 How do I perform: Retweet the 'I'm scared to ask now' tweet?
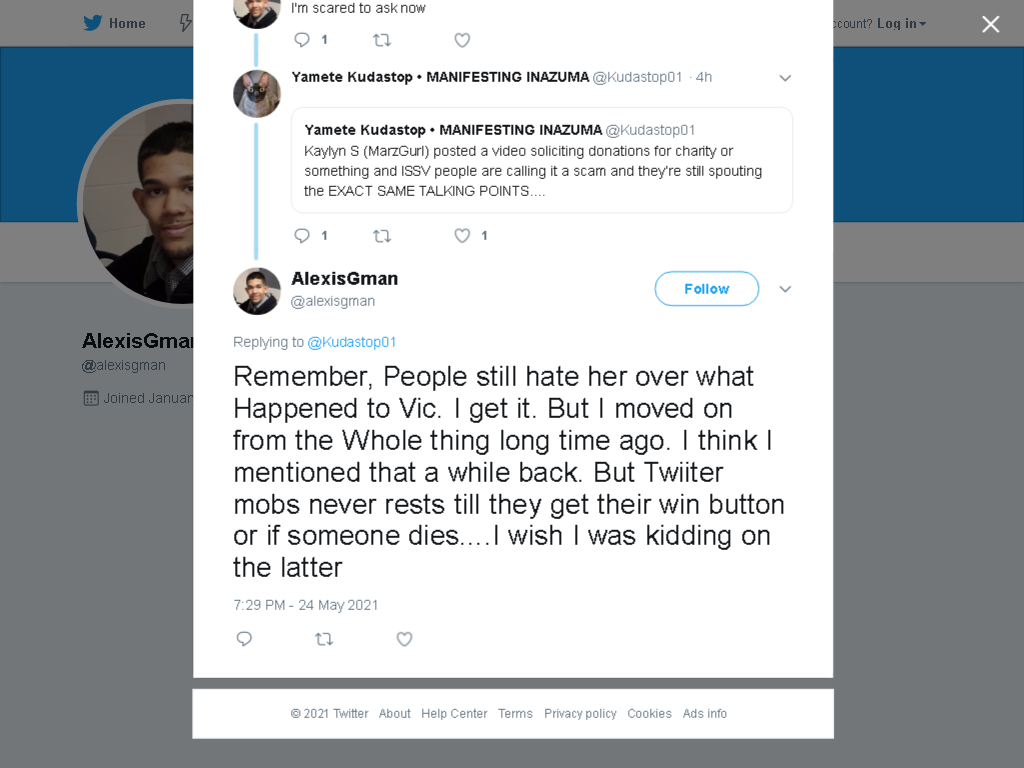point(382,40)
